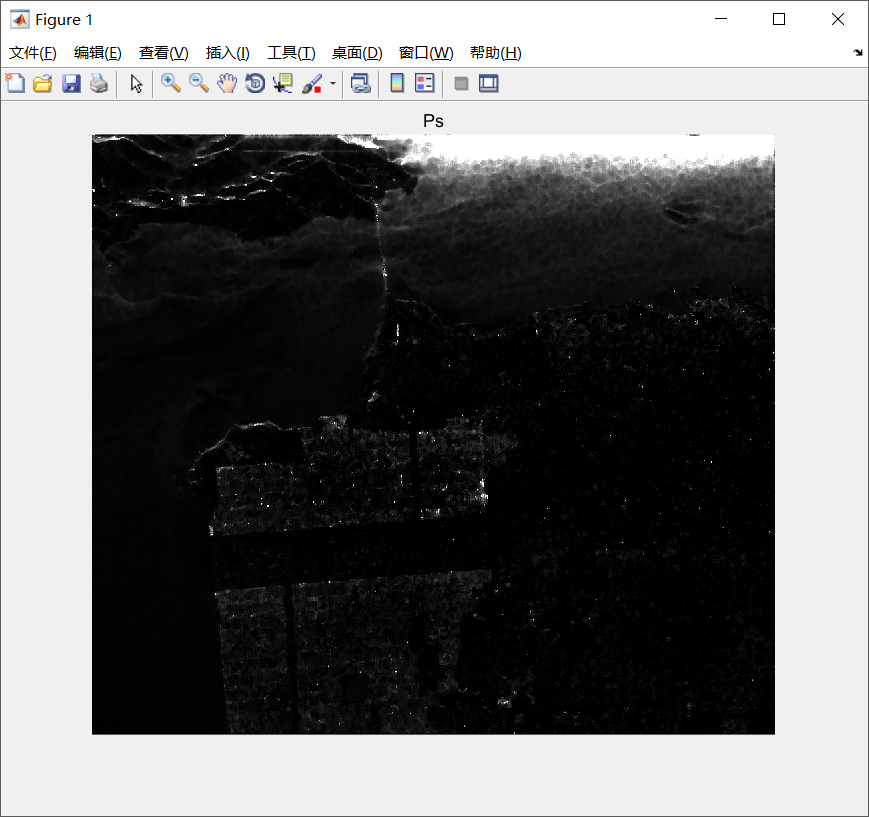Click the Show Plot Tools icon

[x=489, y=83]
